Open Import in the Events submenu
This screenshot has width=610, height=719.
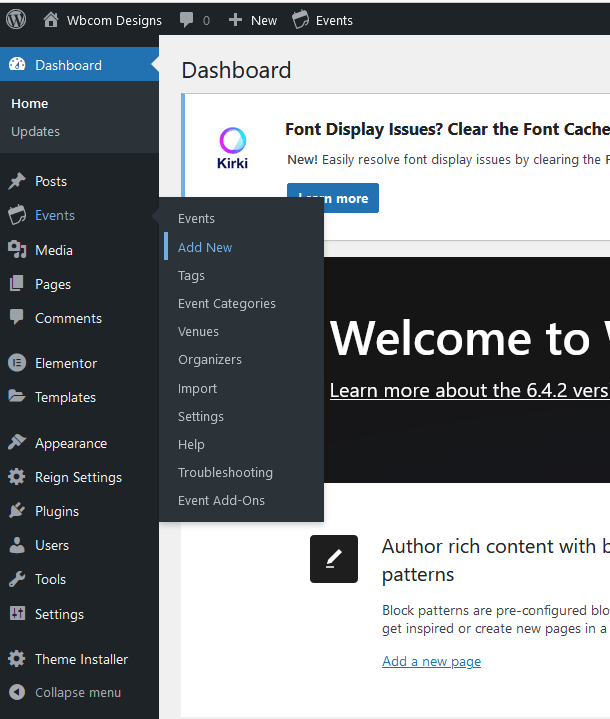tap(197, 388)
